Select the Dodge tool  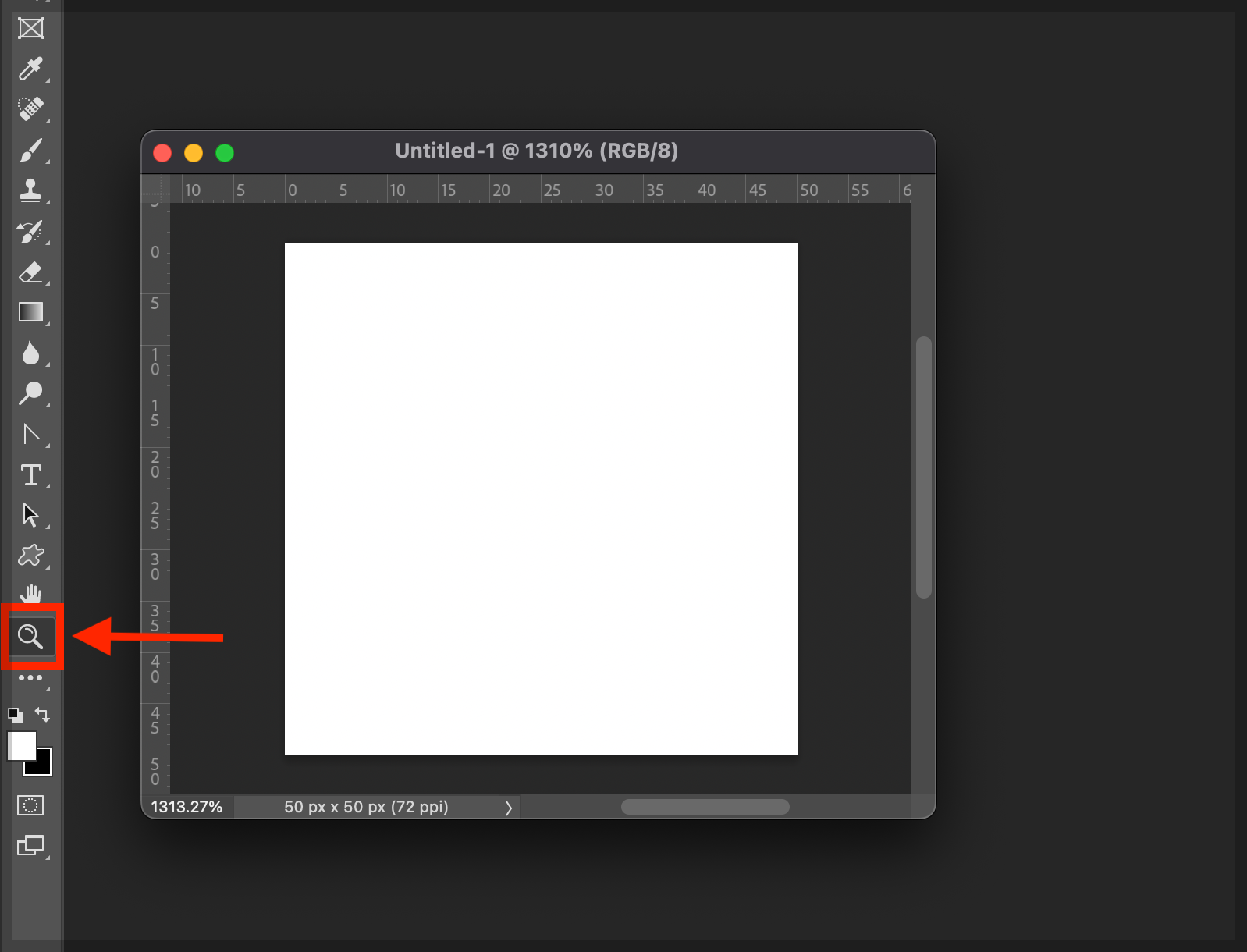[30, 393]
